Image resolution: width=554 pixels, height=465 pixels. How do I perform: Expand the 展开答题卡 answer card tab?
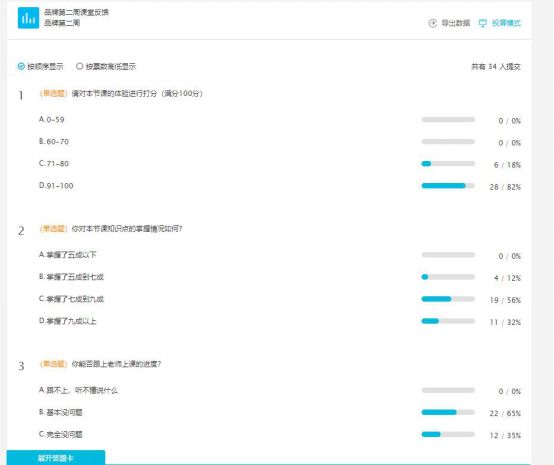(56, 458)
